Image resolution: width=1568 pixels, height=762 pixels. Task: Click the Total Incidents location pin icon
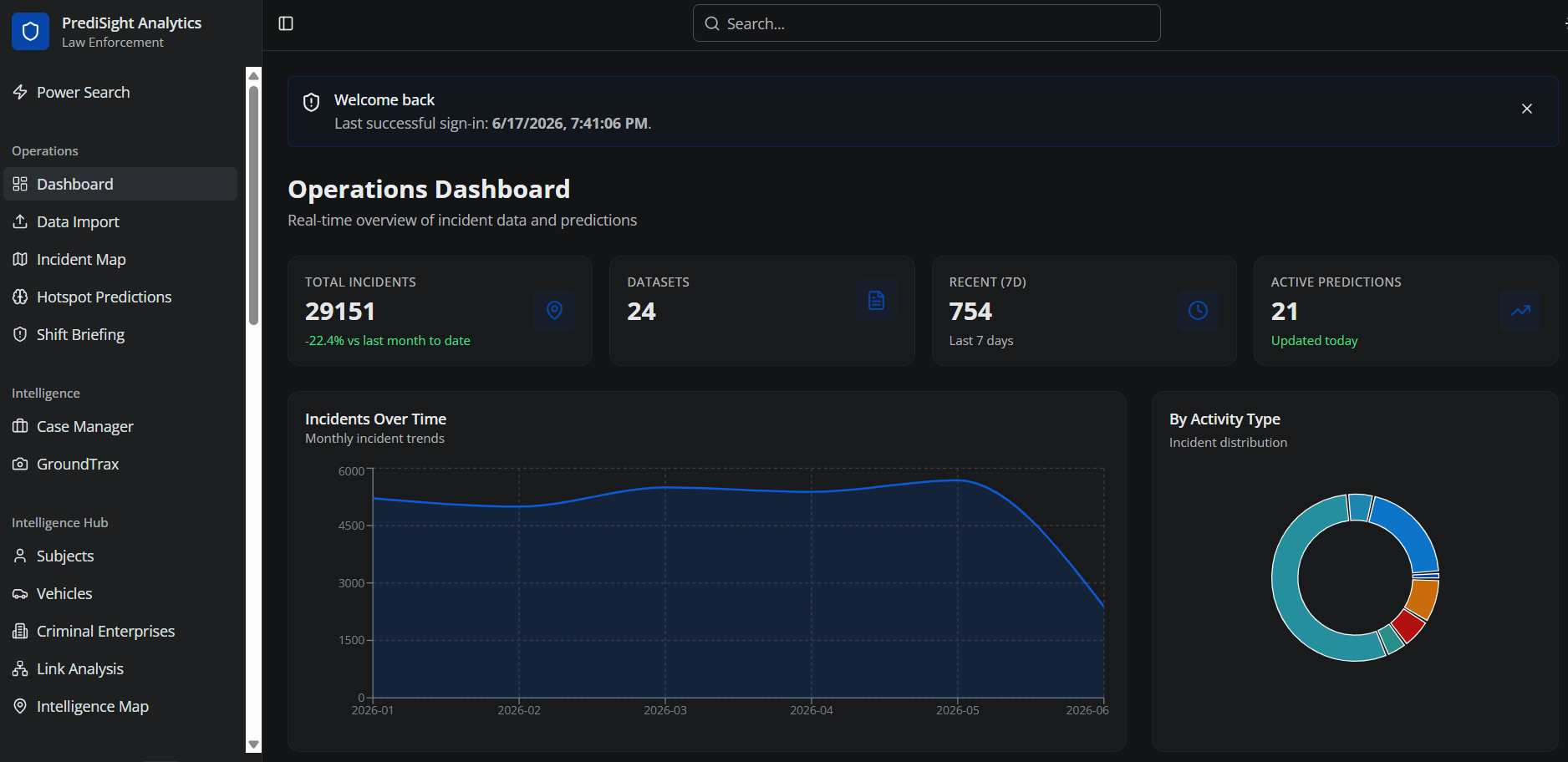click(554, 311)
